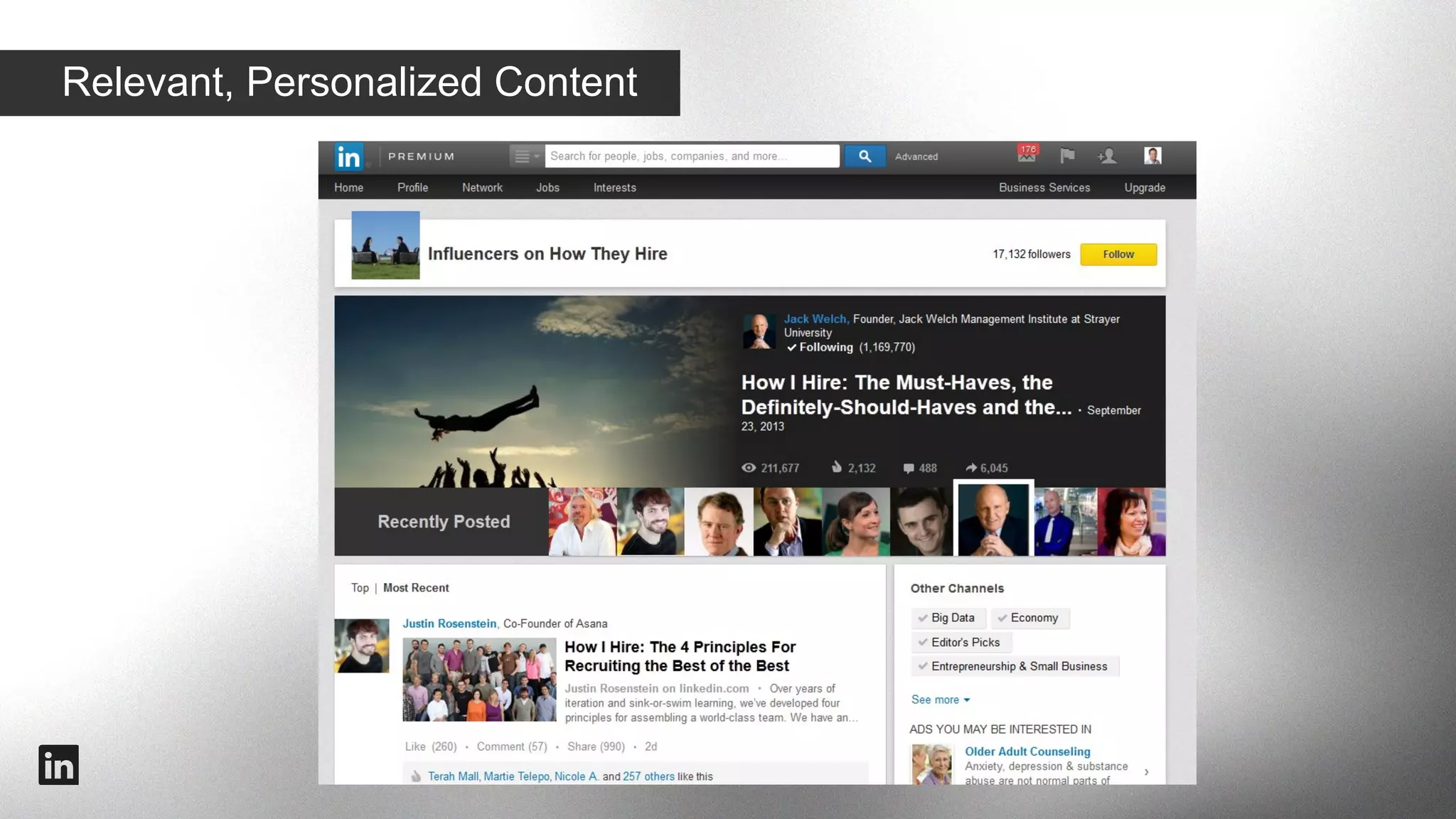Open the Network menu
Image resolution: width=1456 pixels, height=819 pixels.
(x=482, y=188)
